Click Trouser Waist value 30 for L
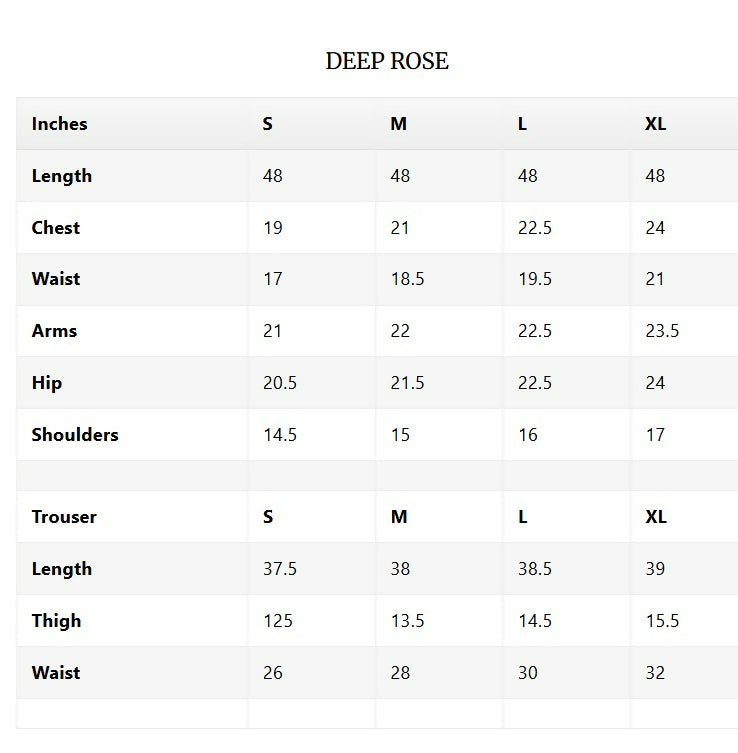738x753 pixels. pos(528,672)
